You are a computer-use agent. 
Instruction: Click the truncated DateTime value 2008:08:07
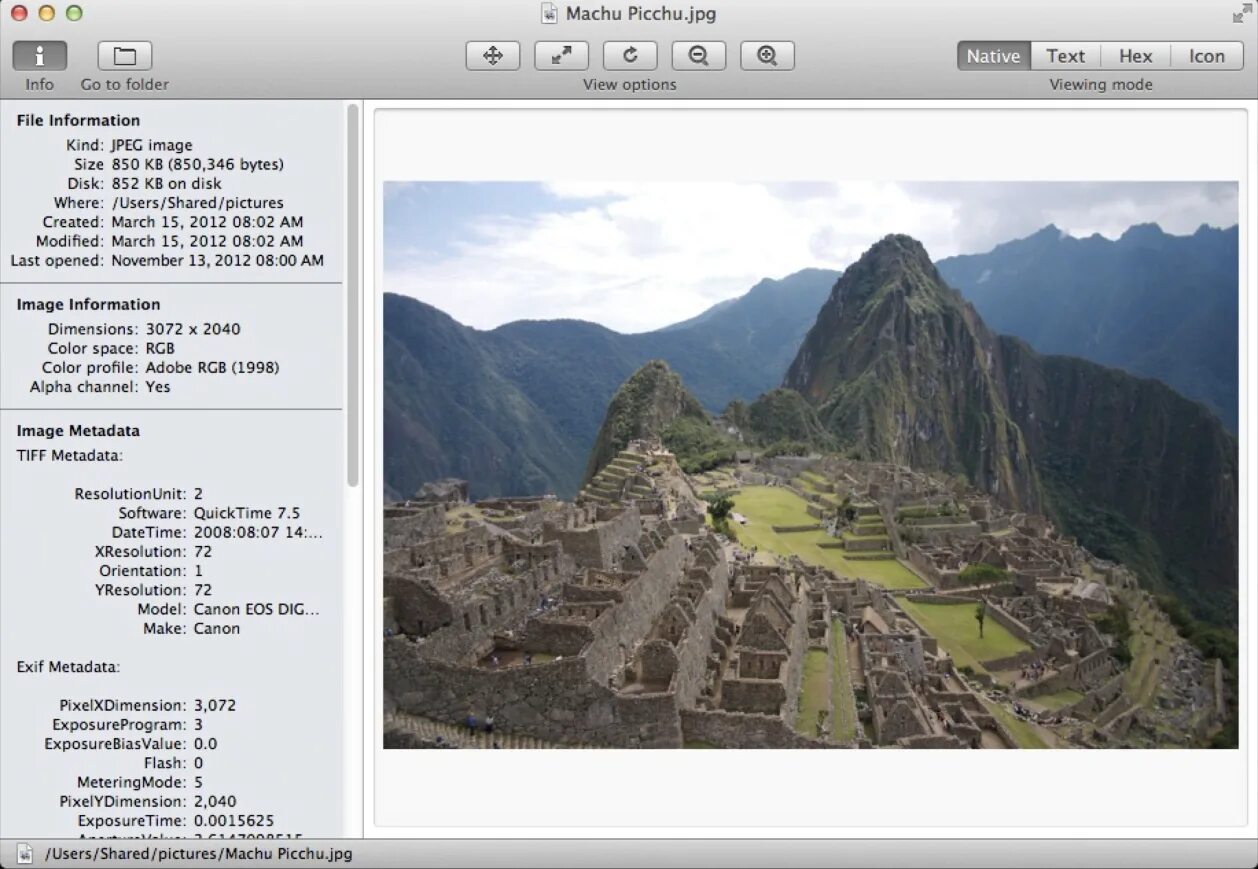(258, 533)
